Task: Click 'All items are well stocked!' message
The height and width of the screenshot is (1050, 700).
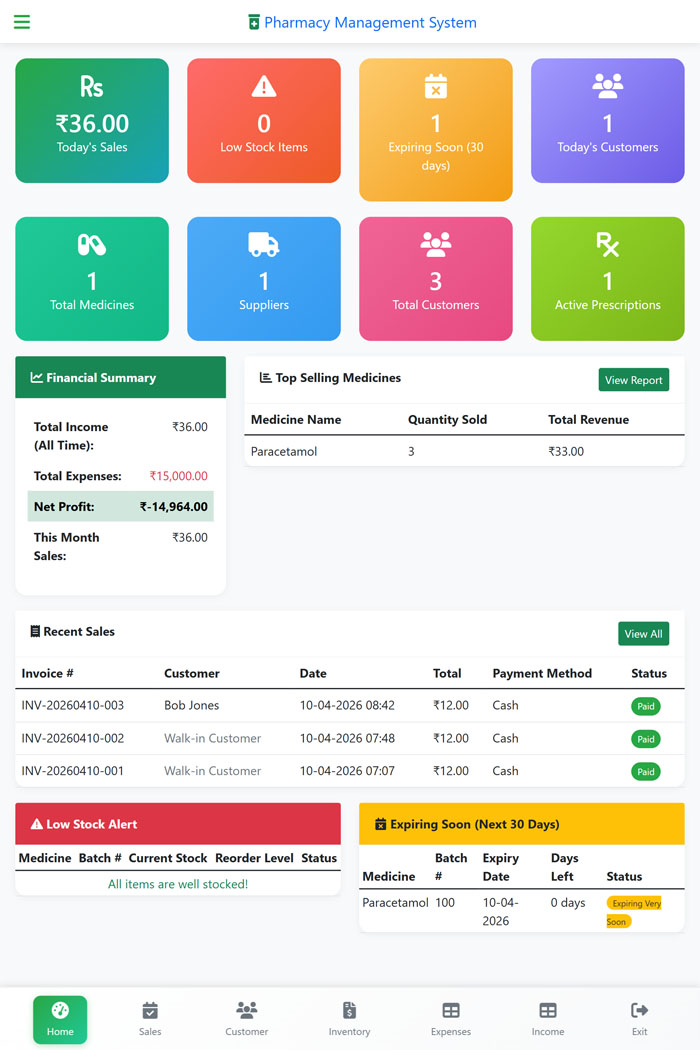Action: point(178,884)
